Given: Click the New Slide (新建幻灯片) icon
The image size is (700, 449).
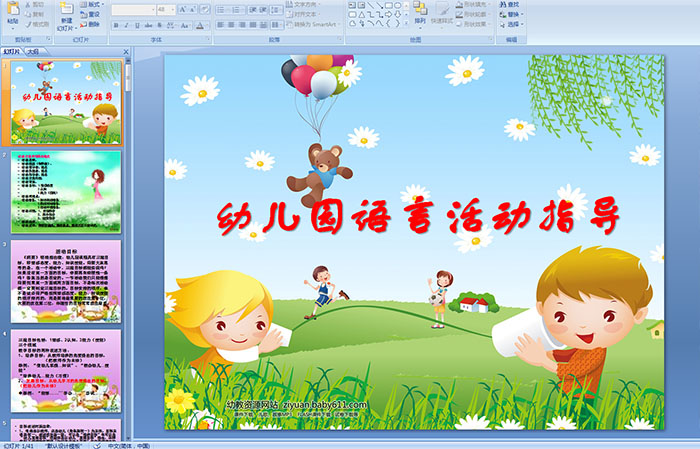Looking at the screenshot, I should (67, 8).
